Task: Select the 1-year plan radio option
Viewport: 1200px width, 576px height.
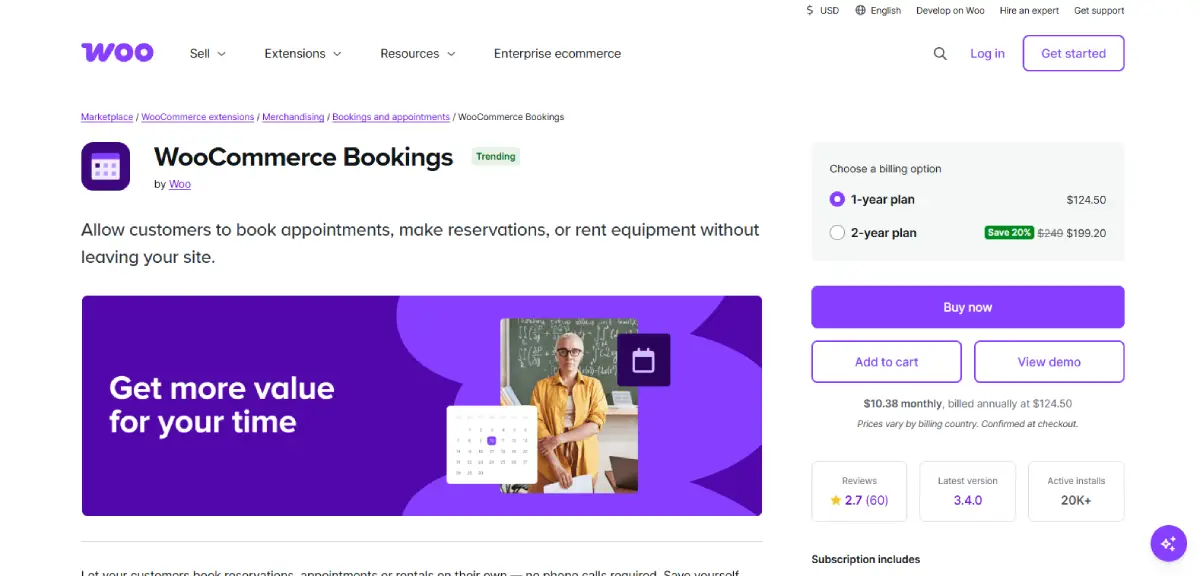Action: (838, 200)
